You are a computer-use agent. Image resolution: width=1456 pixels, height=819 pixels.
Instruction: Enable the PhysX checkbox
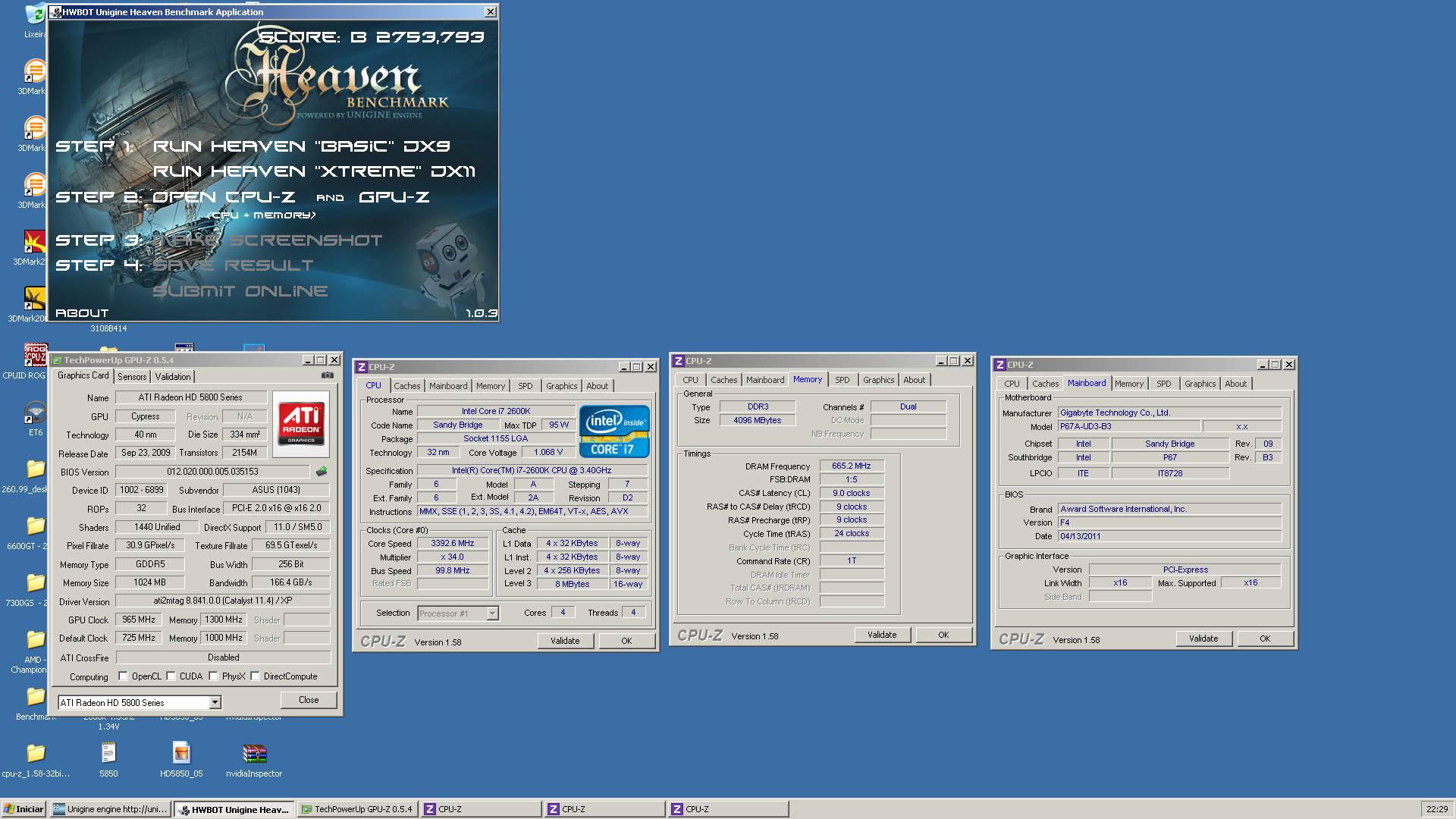[x=214, y=676]
